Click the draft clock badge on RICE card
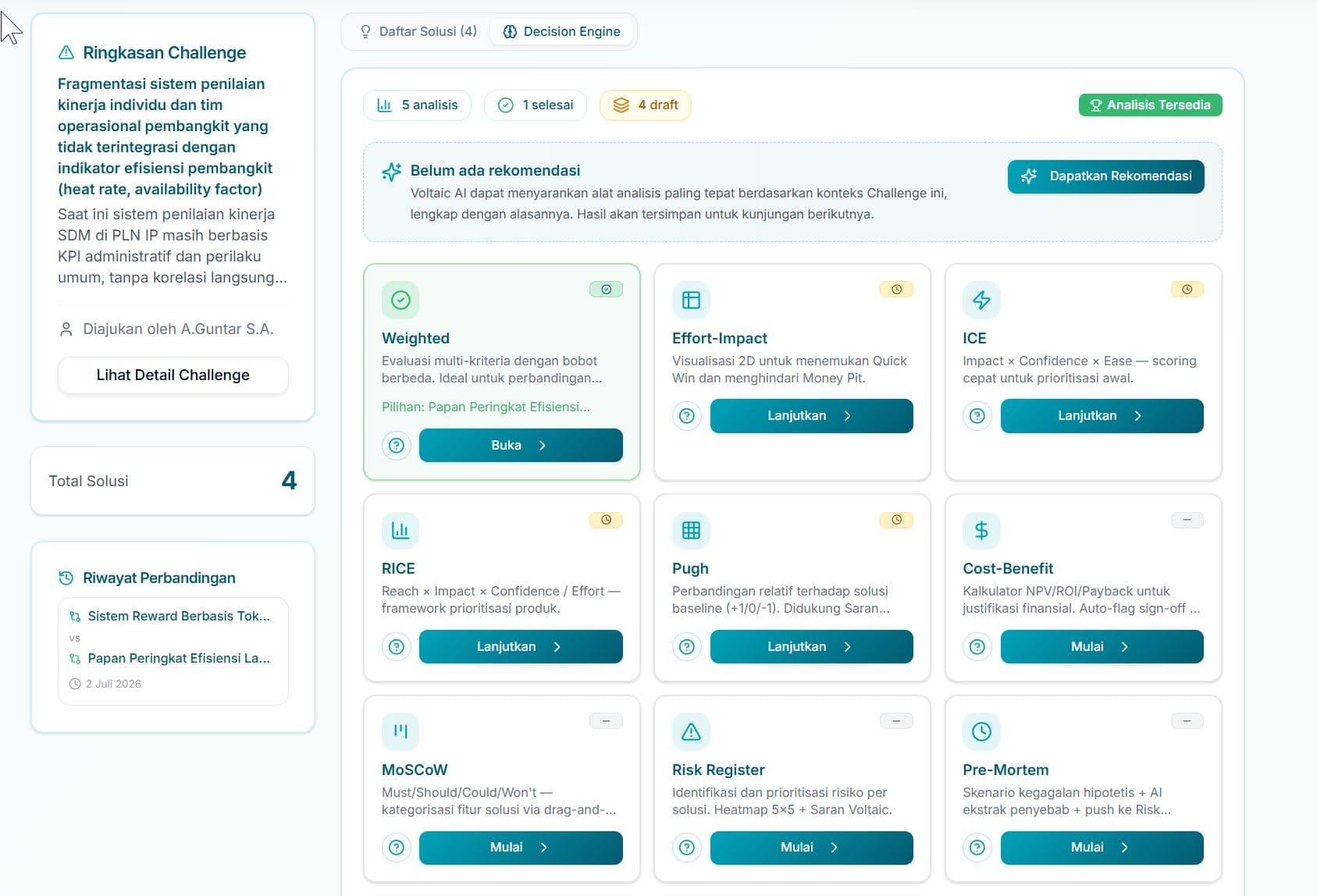The height and width of the screenshot is (896, 1317). 606,520
